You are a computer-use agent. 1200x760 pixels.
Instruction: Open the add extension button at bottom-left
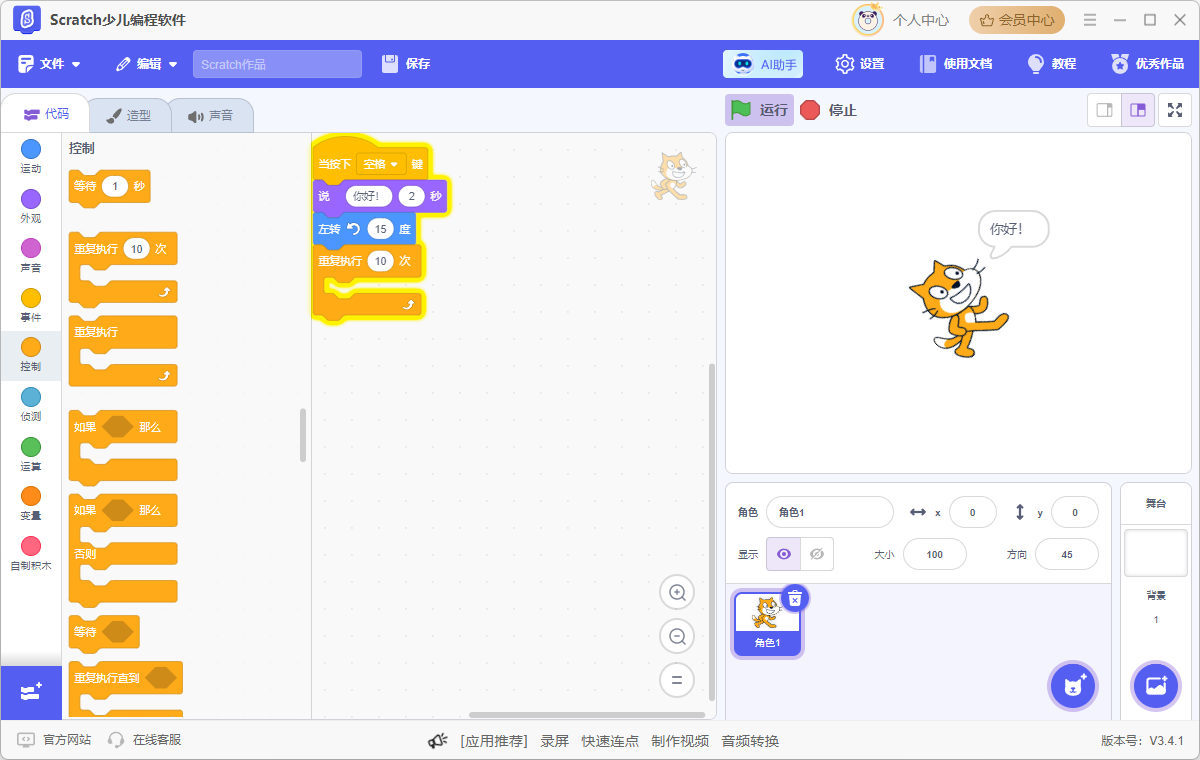31,692
